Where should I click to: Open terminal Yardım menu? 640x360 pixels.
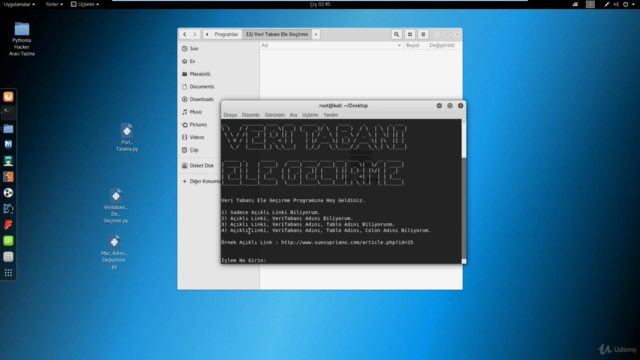click(331, 115)
